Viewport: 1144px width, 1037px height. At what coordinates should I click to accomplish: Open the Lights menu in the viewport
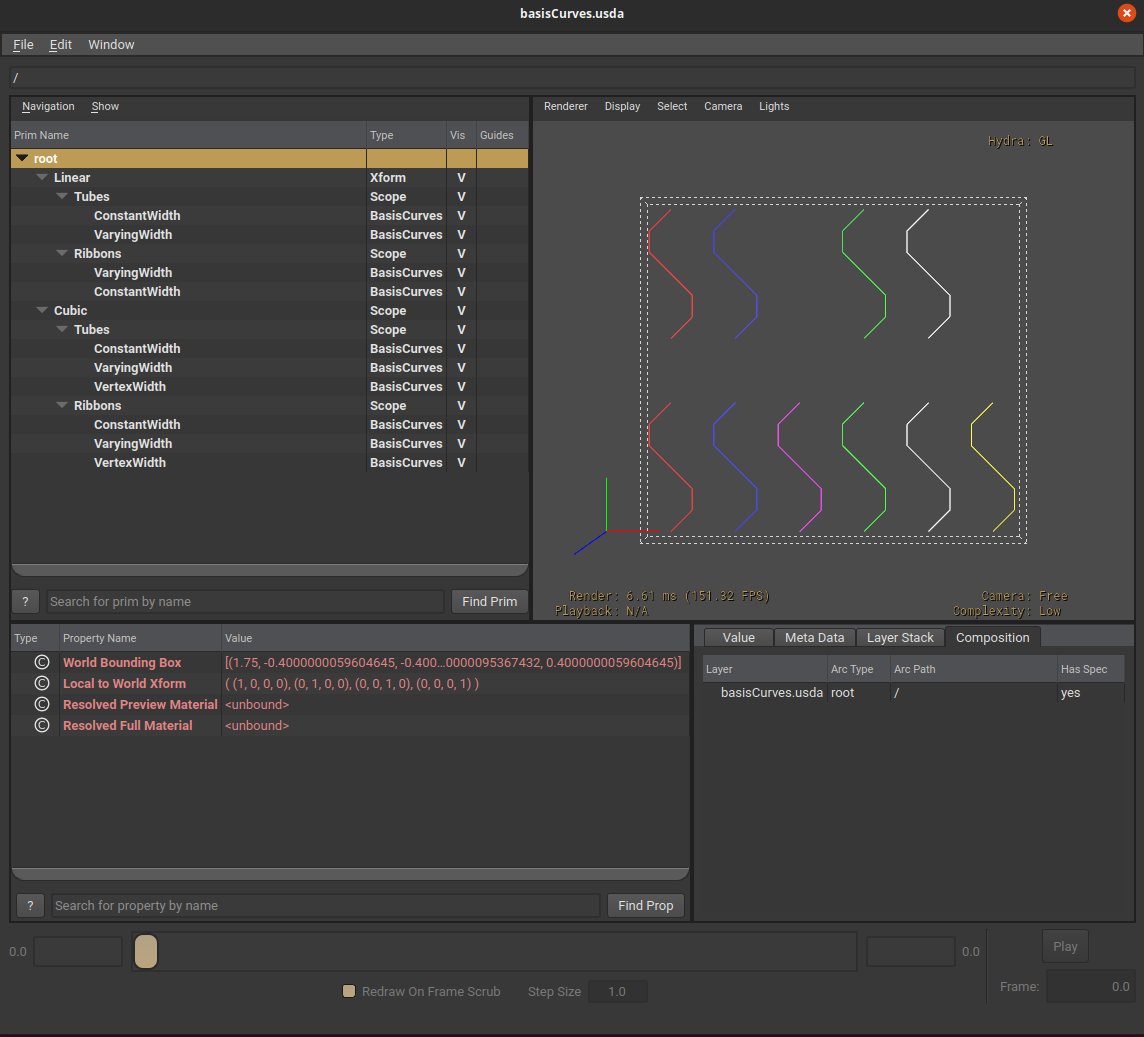[x=774, y=106]
